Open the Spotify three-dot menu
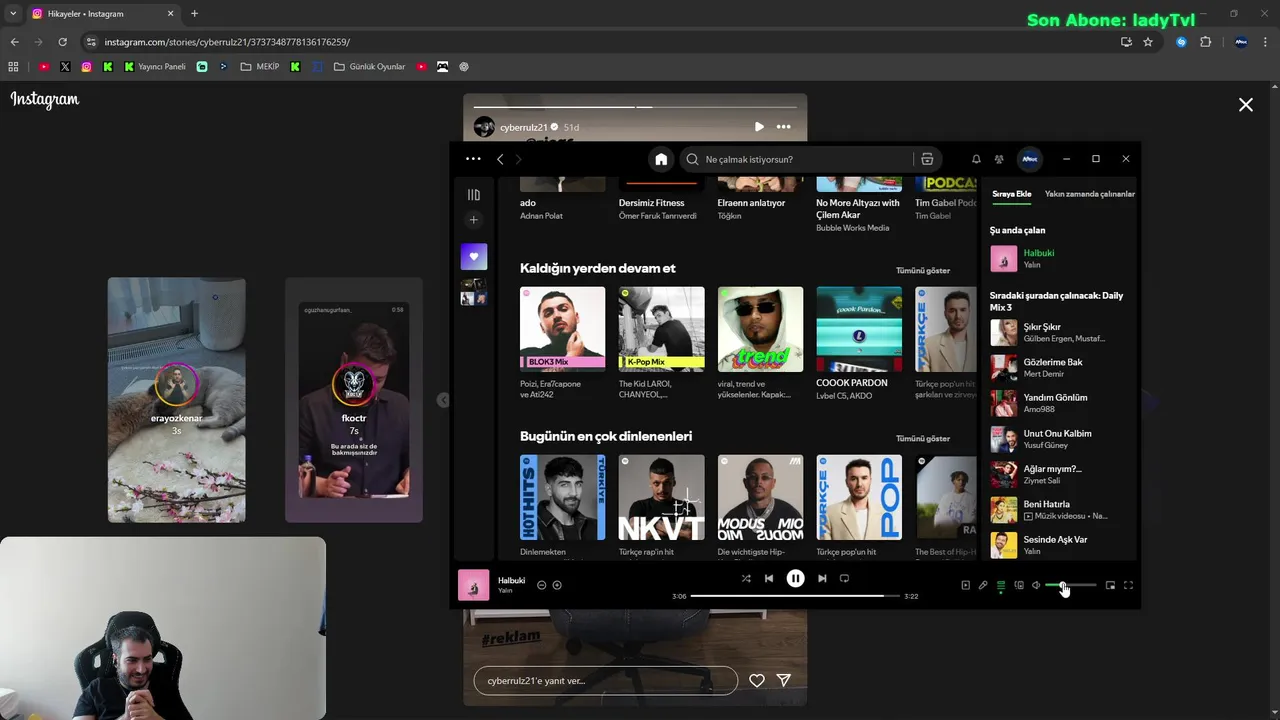 [473, 159]
